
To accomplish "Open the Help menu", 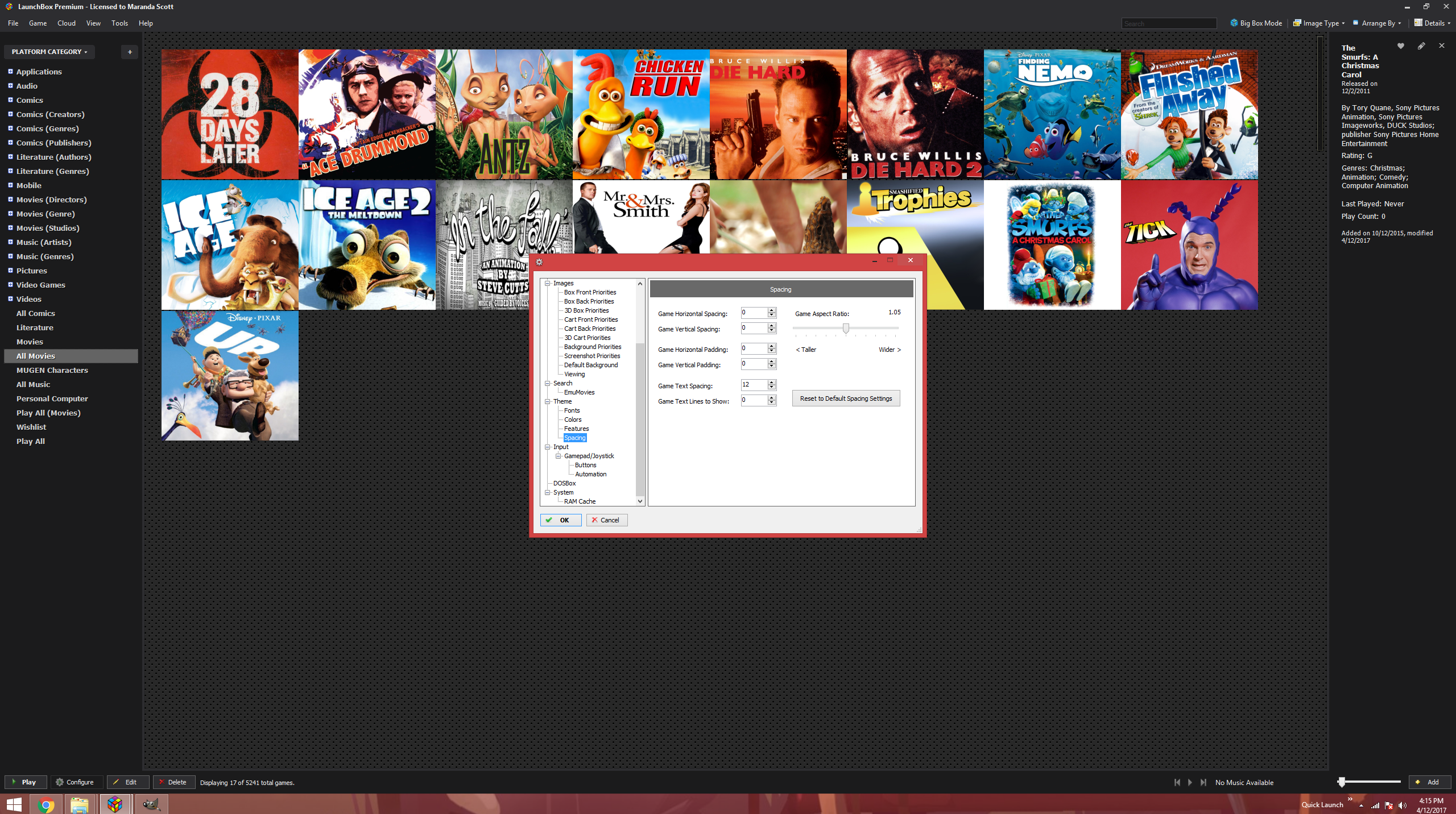I will [146, 23].
